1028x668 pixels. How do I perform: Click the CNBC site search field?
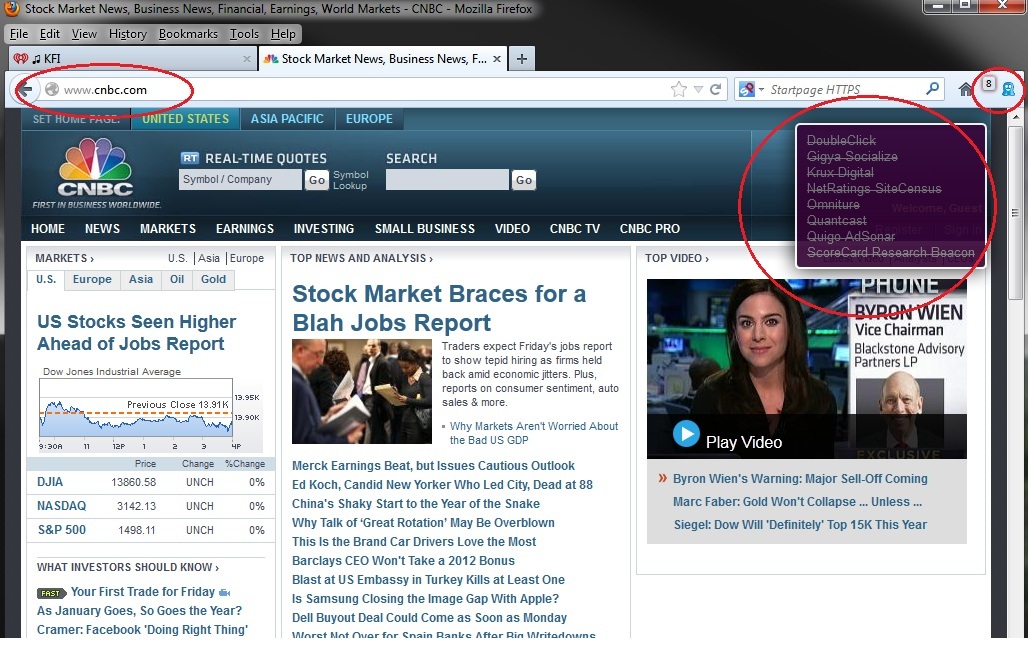coord(447,180)
